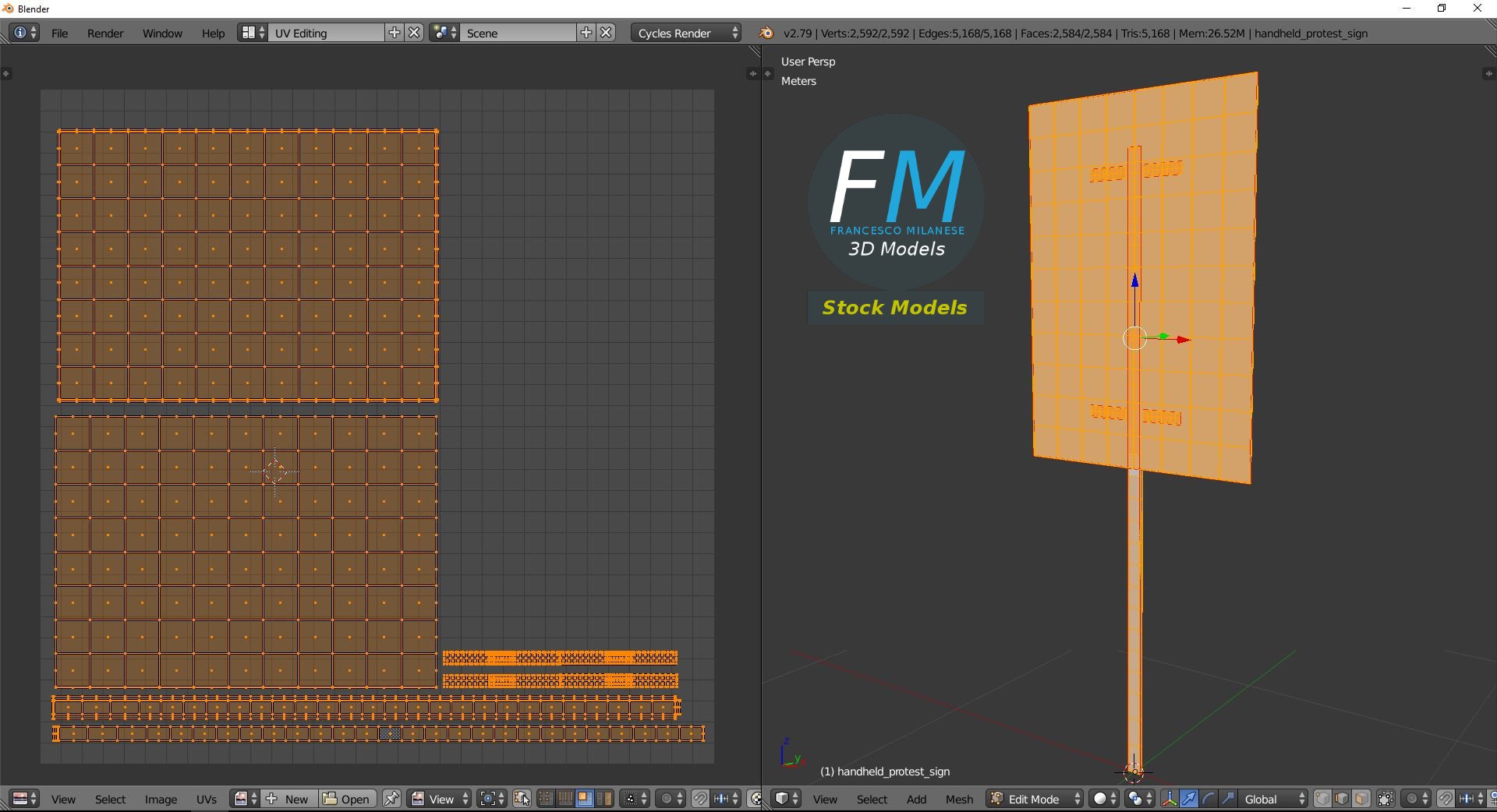Screen dimensions: 1497x812
Task: Select the translate manipulator arrow
Action: [1188, 799]
